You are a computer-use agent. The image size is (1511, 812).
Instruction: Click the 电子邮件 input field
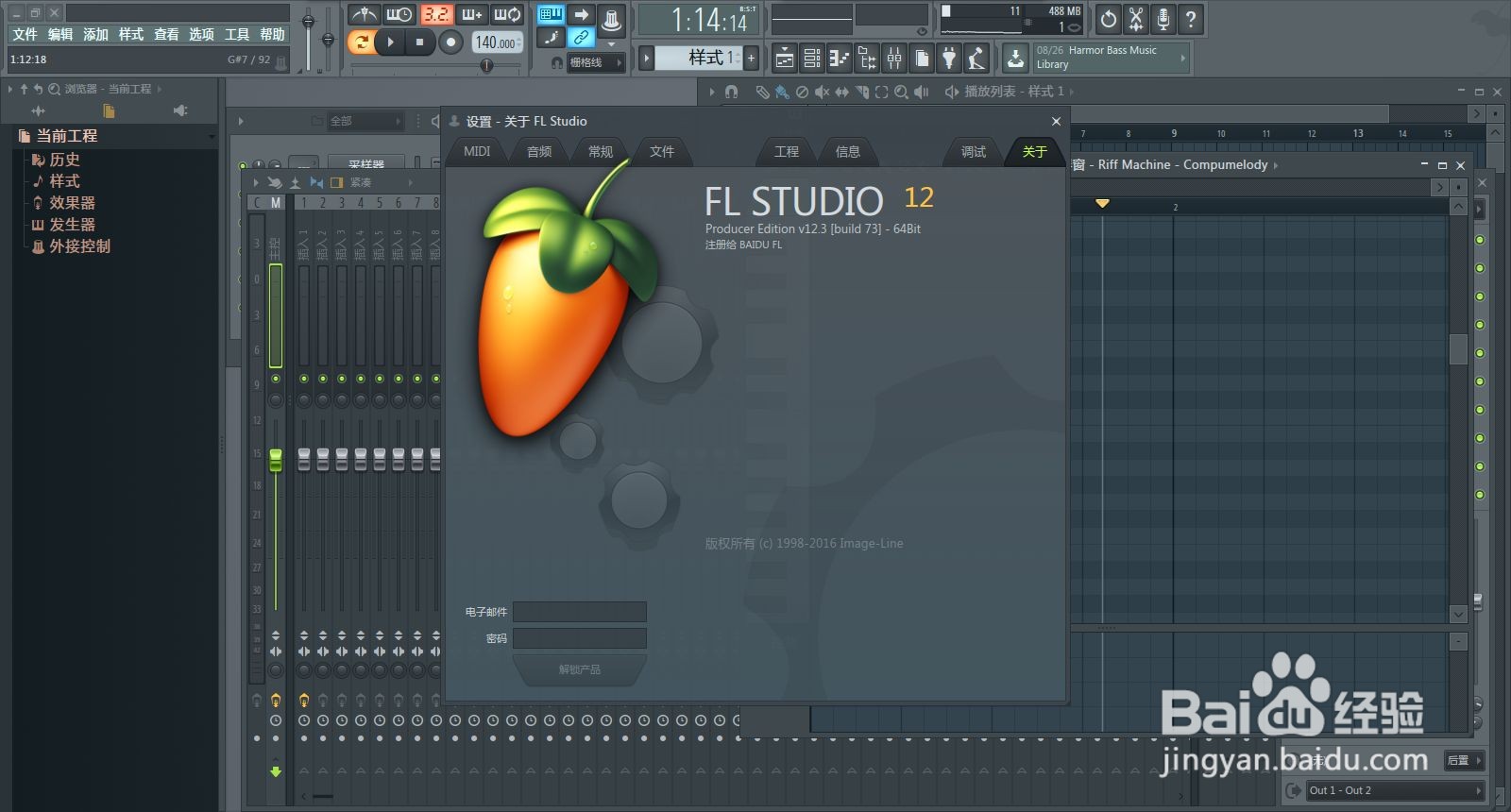(x=580, y=612)
